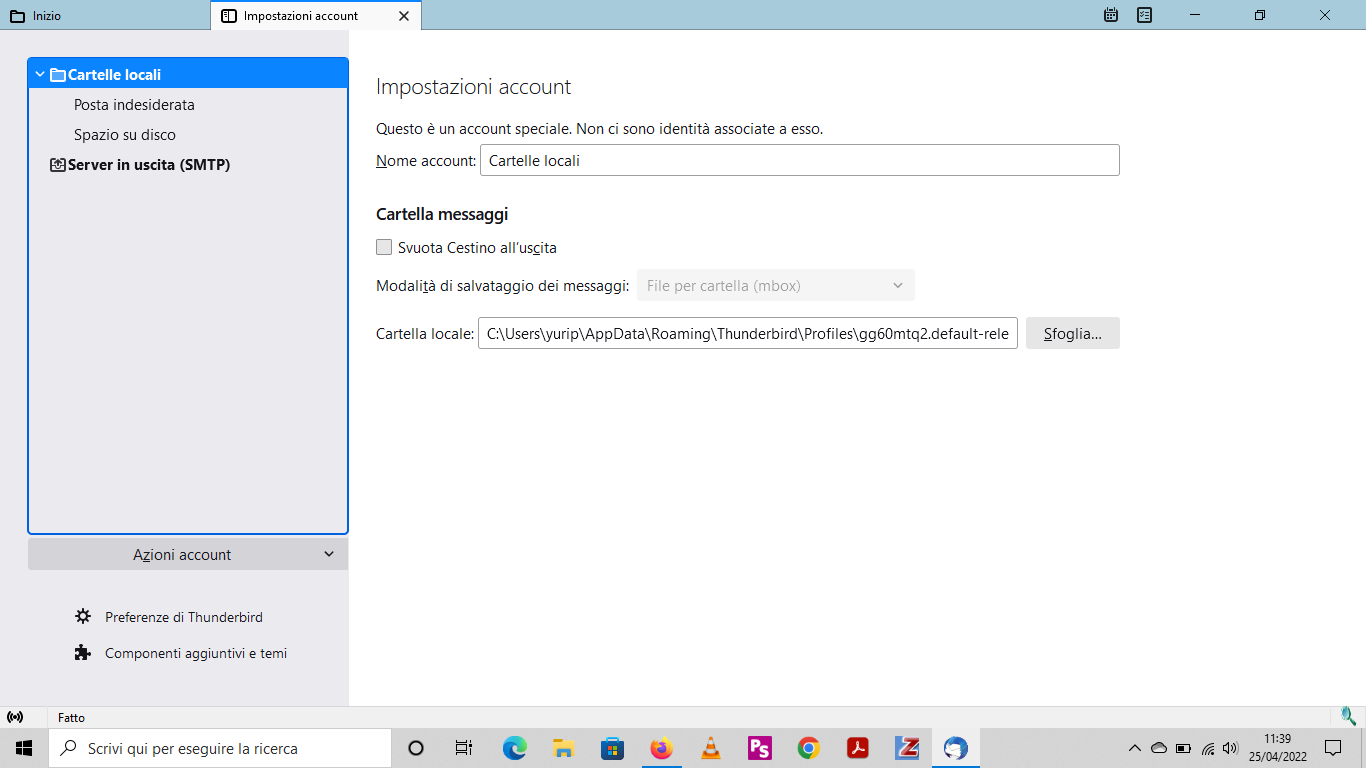Open Microsoft Store from the taskbar
The image size is (1366, 768).
(x=613, y=748)
